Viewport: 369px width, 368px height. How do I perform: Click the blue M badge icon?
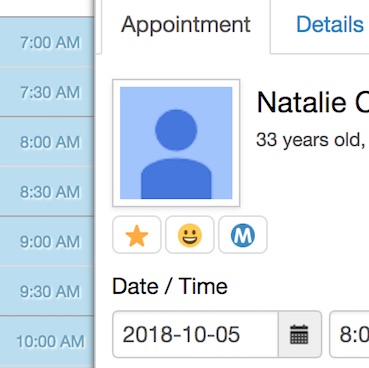[243, 235]
